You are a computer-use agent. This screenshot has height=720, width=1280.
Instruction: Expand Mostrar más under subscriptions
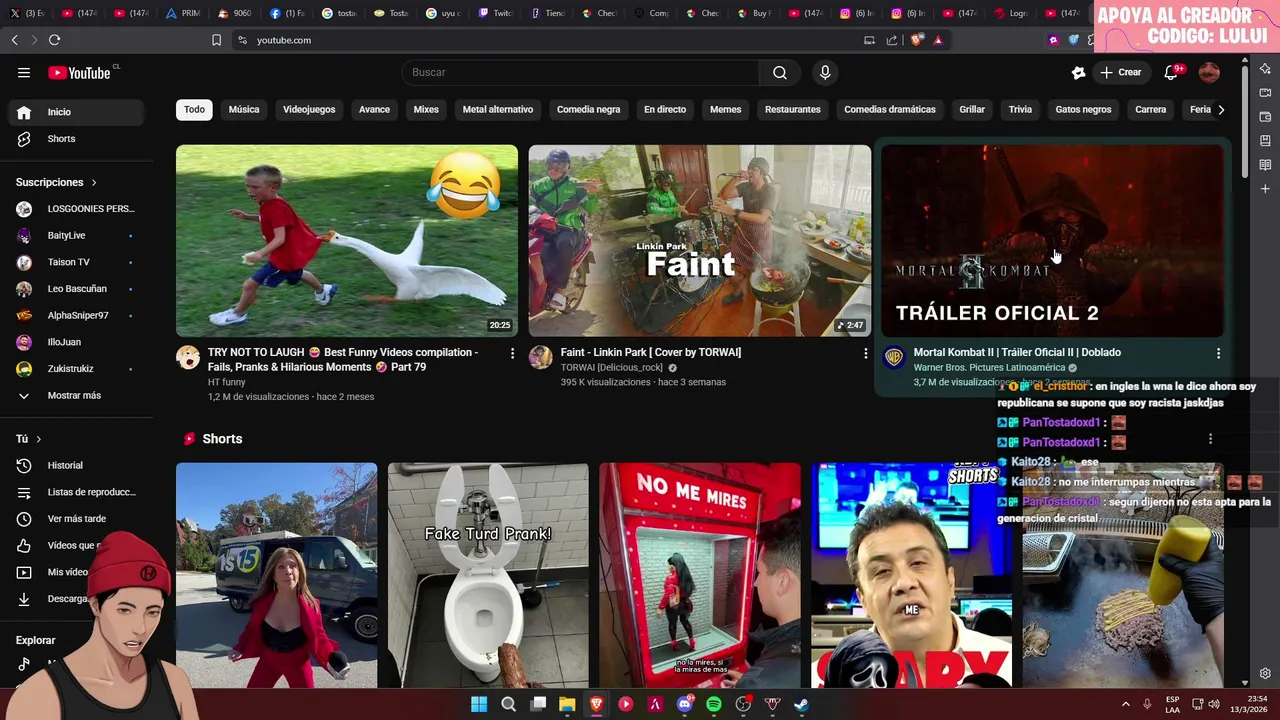(75, 395)
